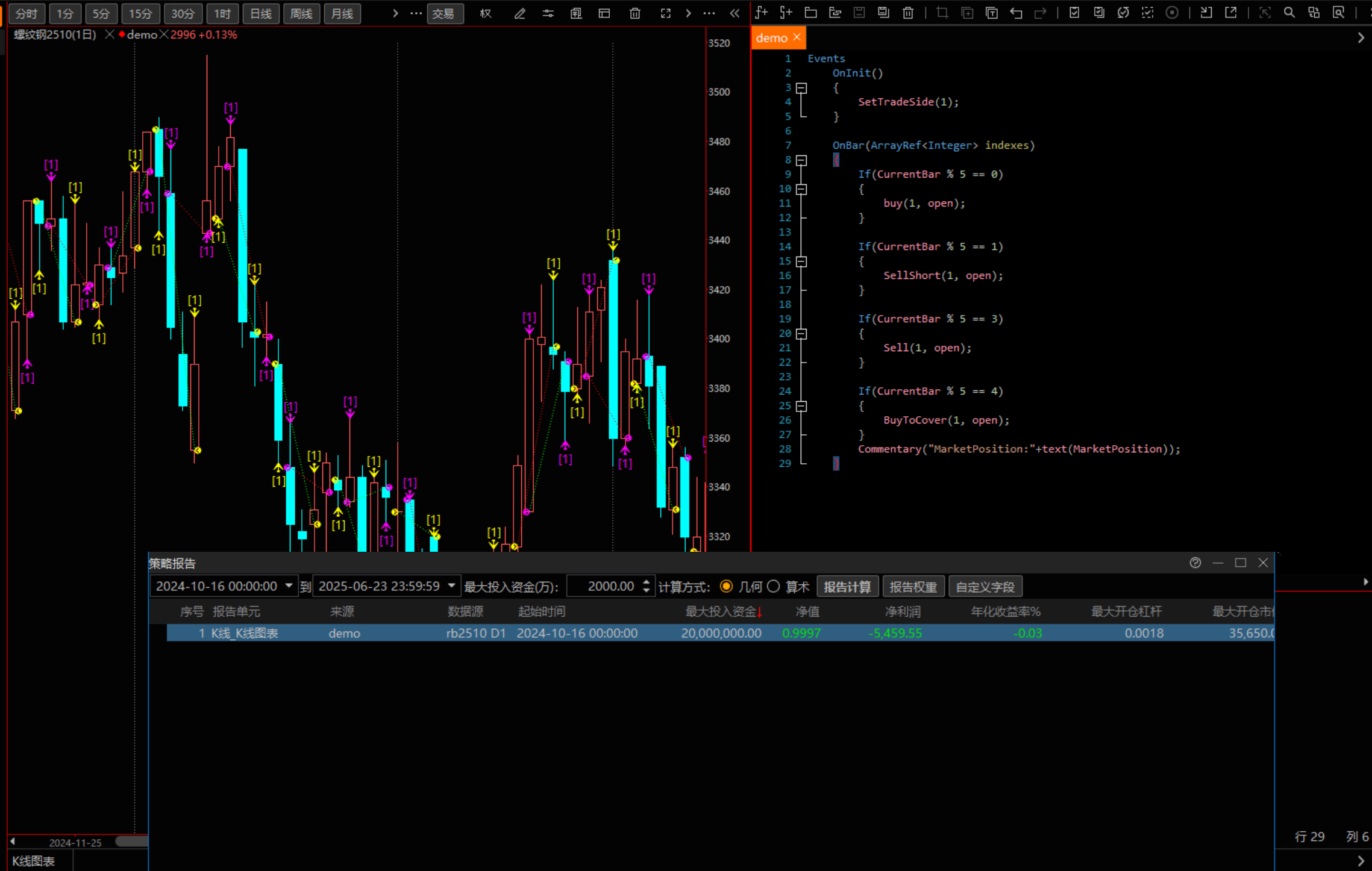Image resolution: width=1372 pixels, height=871 pixels.
Task: Select the 15分 timeframe
Action: (x=140, y=13)
